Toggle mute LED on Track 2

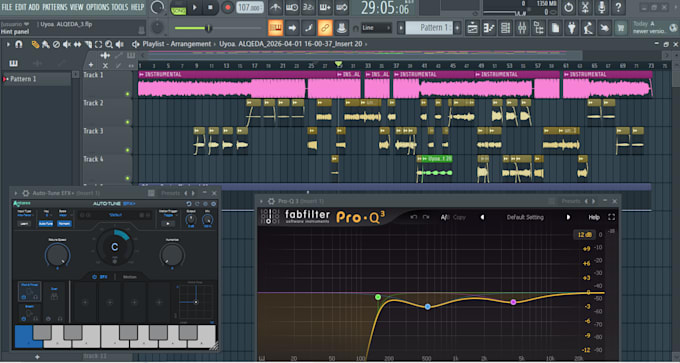[x=128, y=122]
